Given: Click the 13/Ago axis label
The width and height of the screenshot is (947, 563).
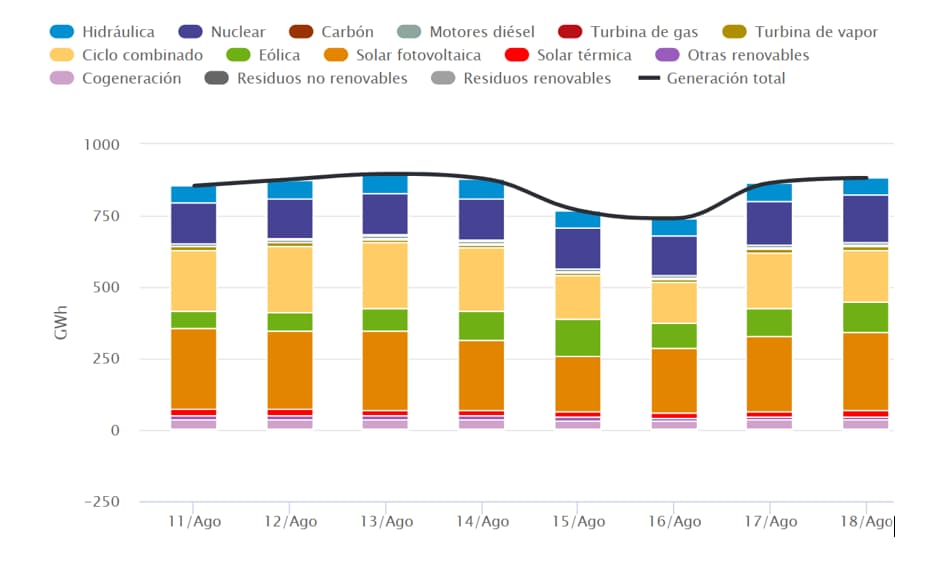Looking at the screenshot, I should click(387, 521).
